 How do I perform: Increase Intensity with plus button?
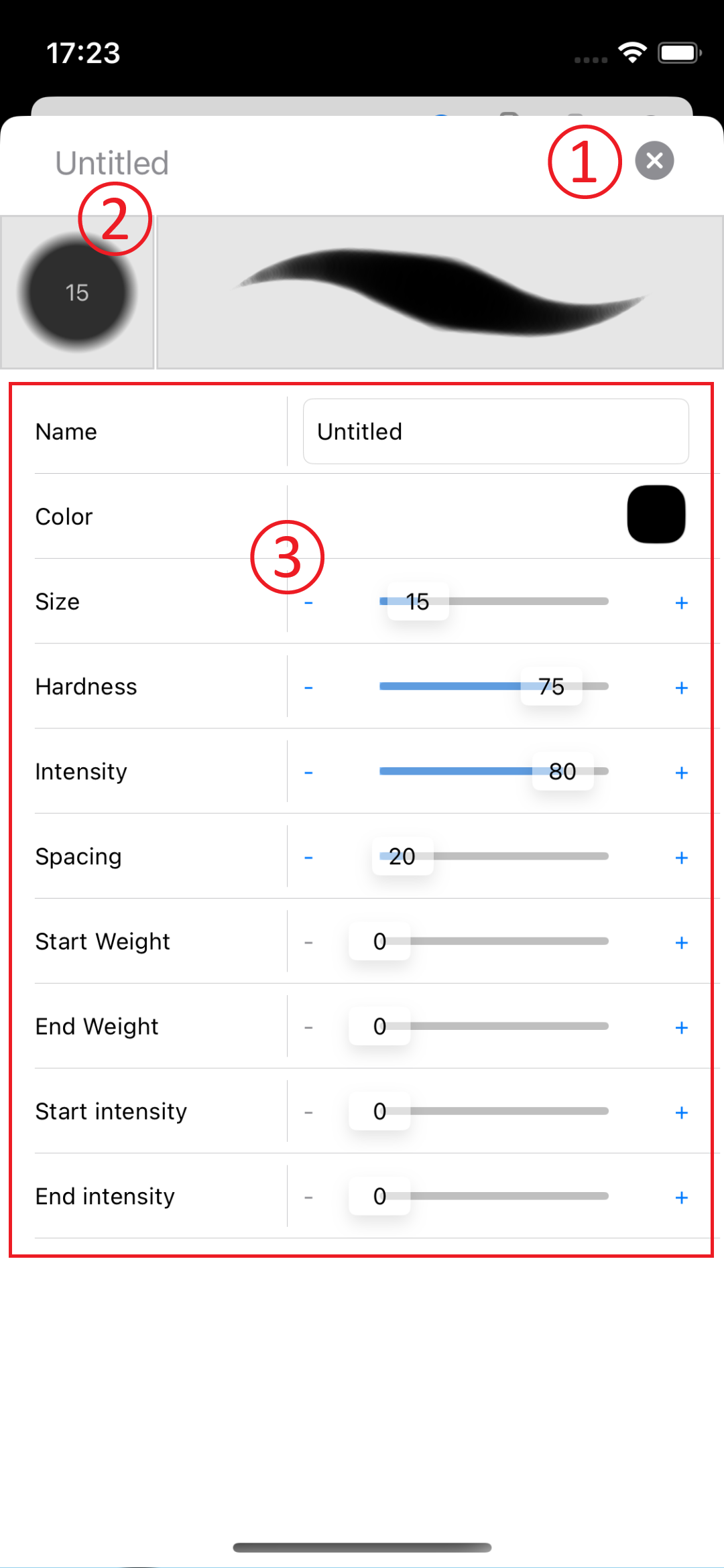pos(681,773)
